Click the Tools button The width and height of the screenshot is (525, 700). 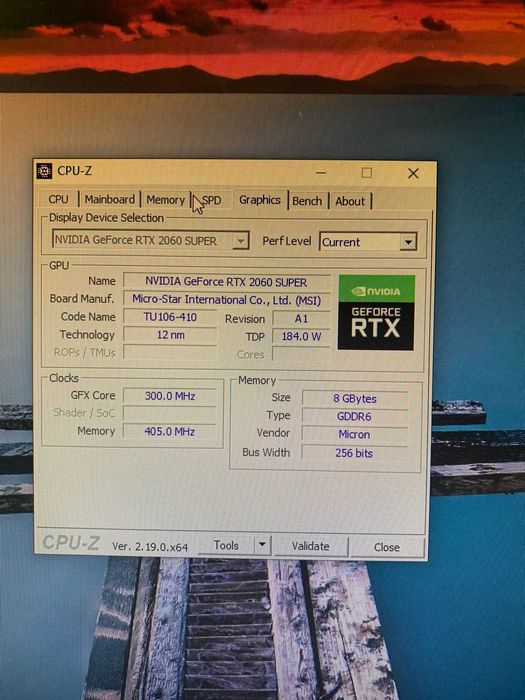[x=226, y=545]
